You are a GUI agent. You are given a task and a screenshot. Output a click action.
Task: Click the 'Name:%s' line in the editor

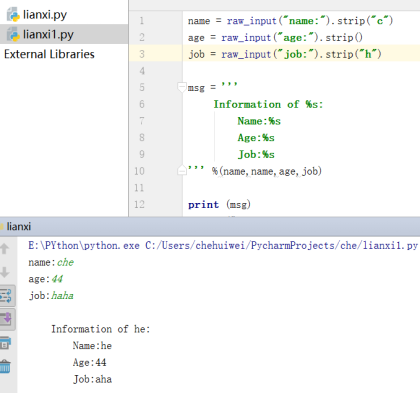[x=259, y=121]
